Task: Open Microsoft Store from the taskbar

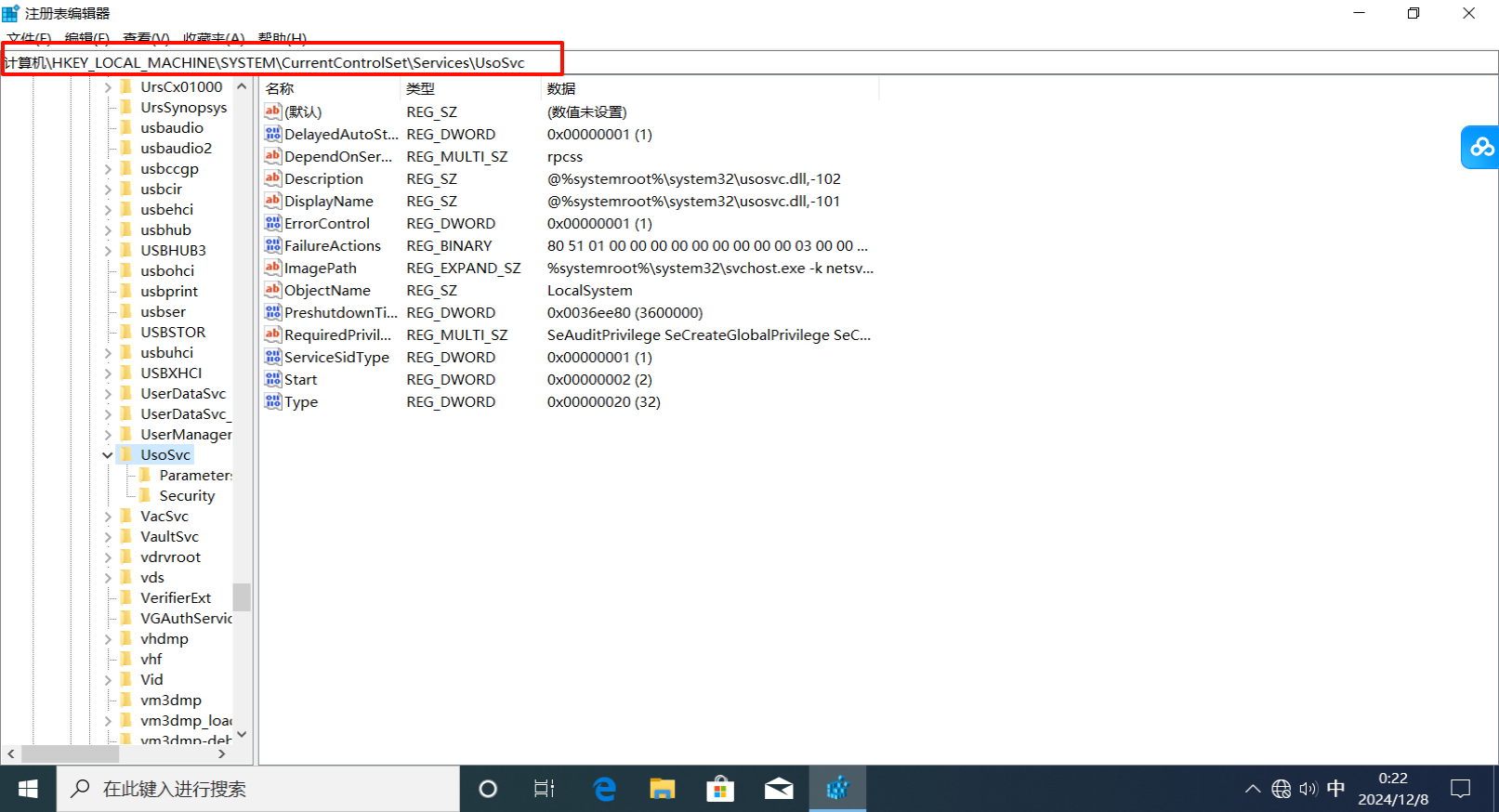Action: pyautogui.click(x=720, y=789)
